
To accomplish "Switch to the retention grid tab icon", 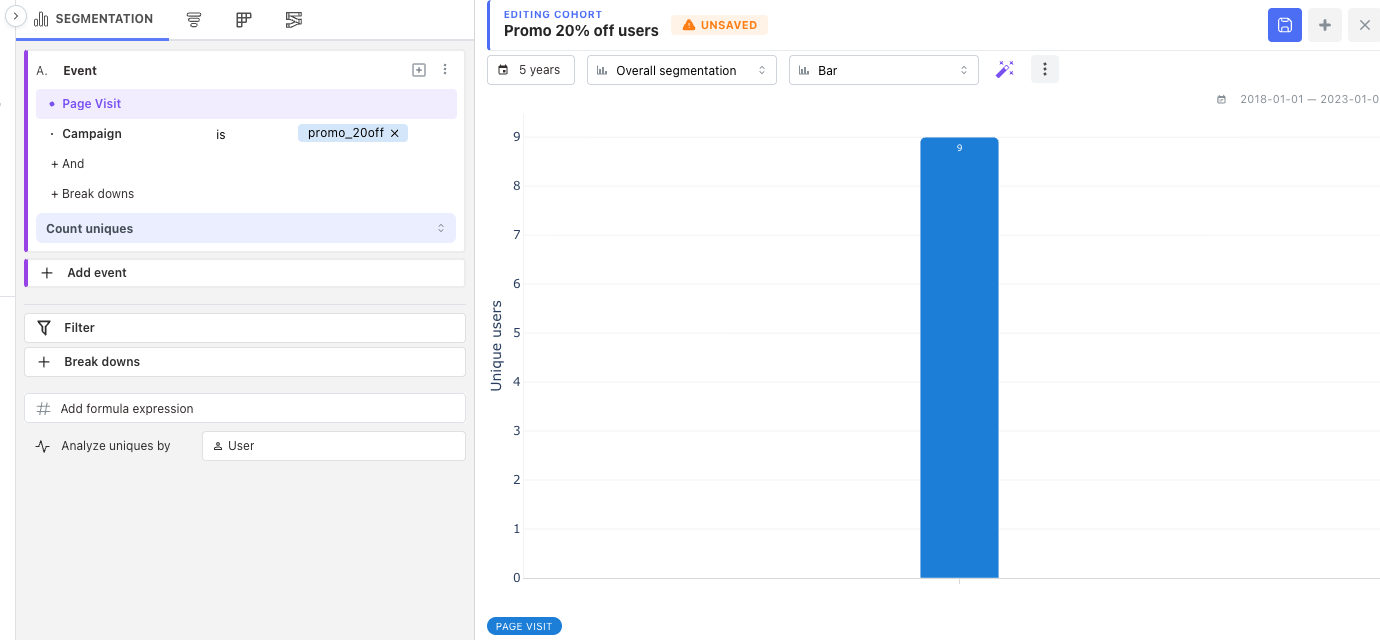I will (x=244, y=20).
